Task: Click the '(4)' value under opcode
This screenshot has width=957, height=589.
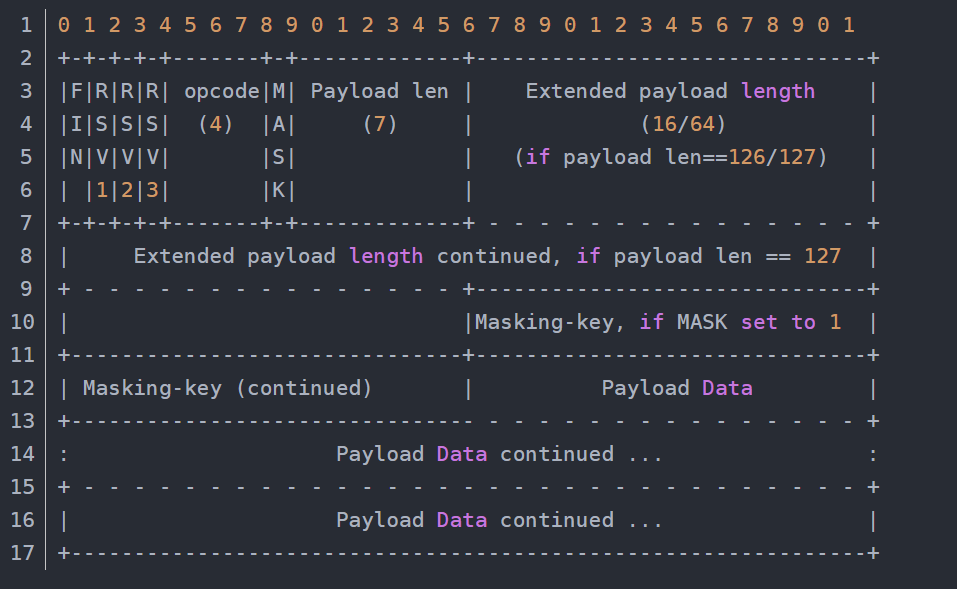Action: 215,125
